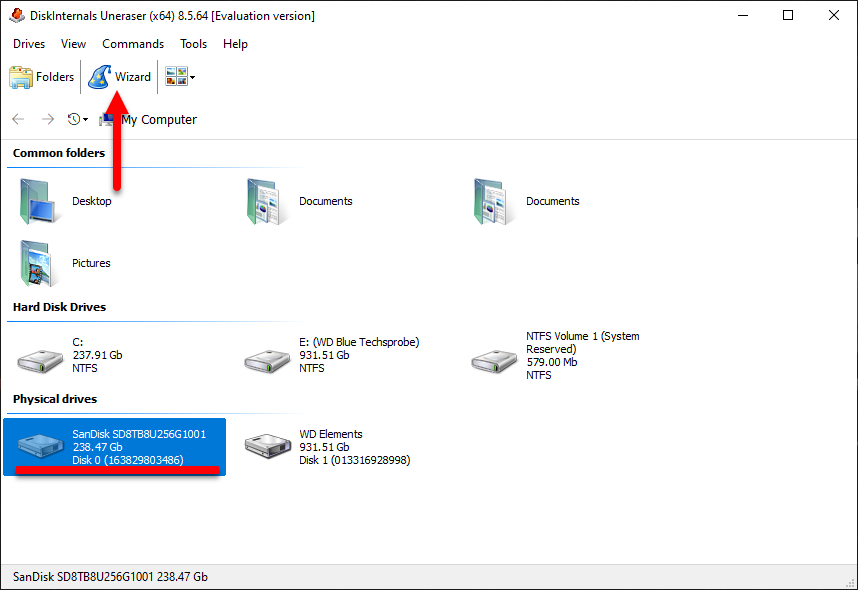
Task: Click the Physical drives section header
Action: click(55, 399)
